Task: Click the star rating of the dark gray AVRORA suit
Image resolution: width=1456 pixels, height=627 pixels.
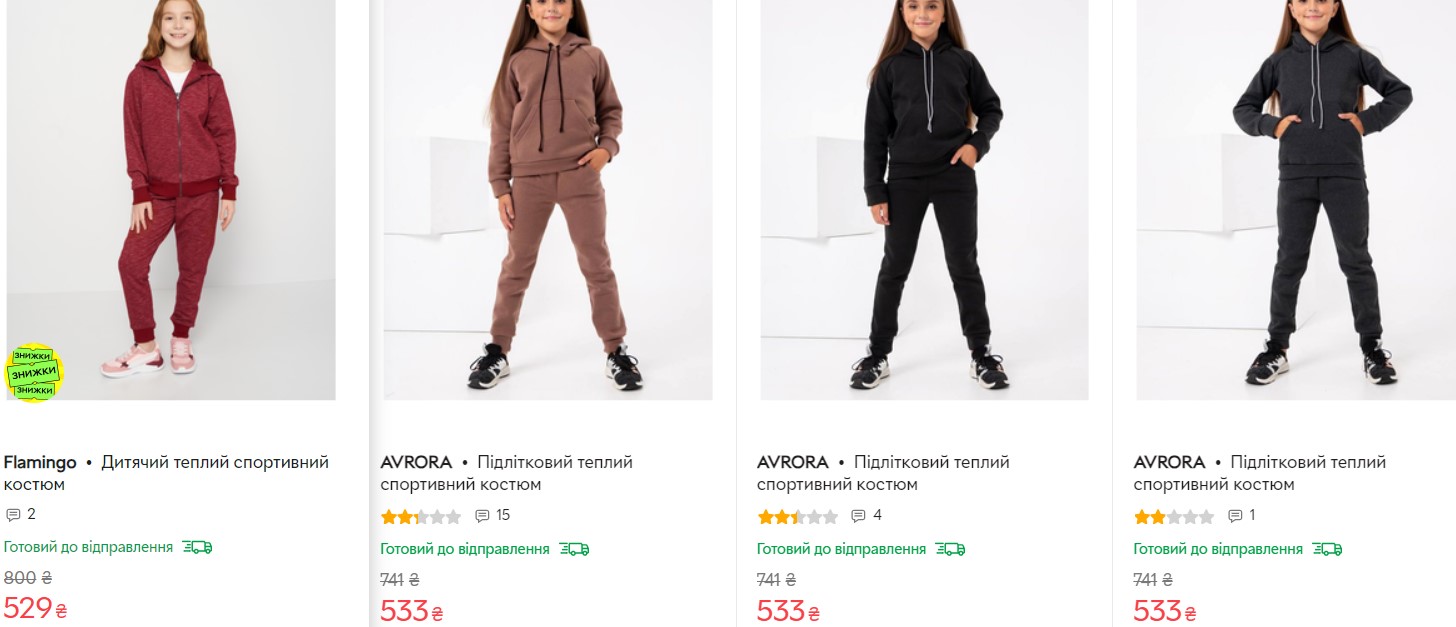Action: point(1173,517)
